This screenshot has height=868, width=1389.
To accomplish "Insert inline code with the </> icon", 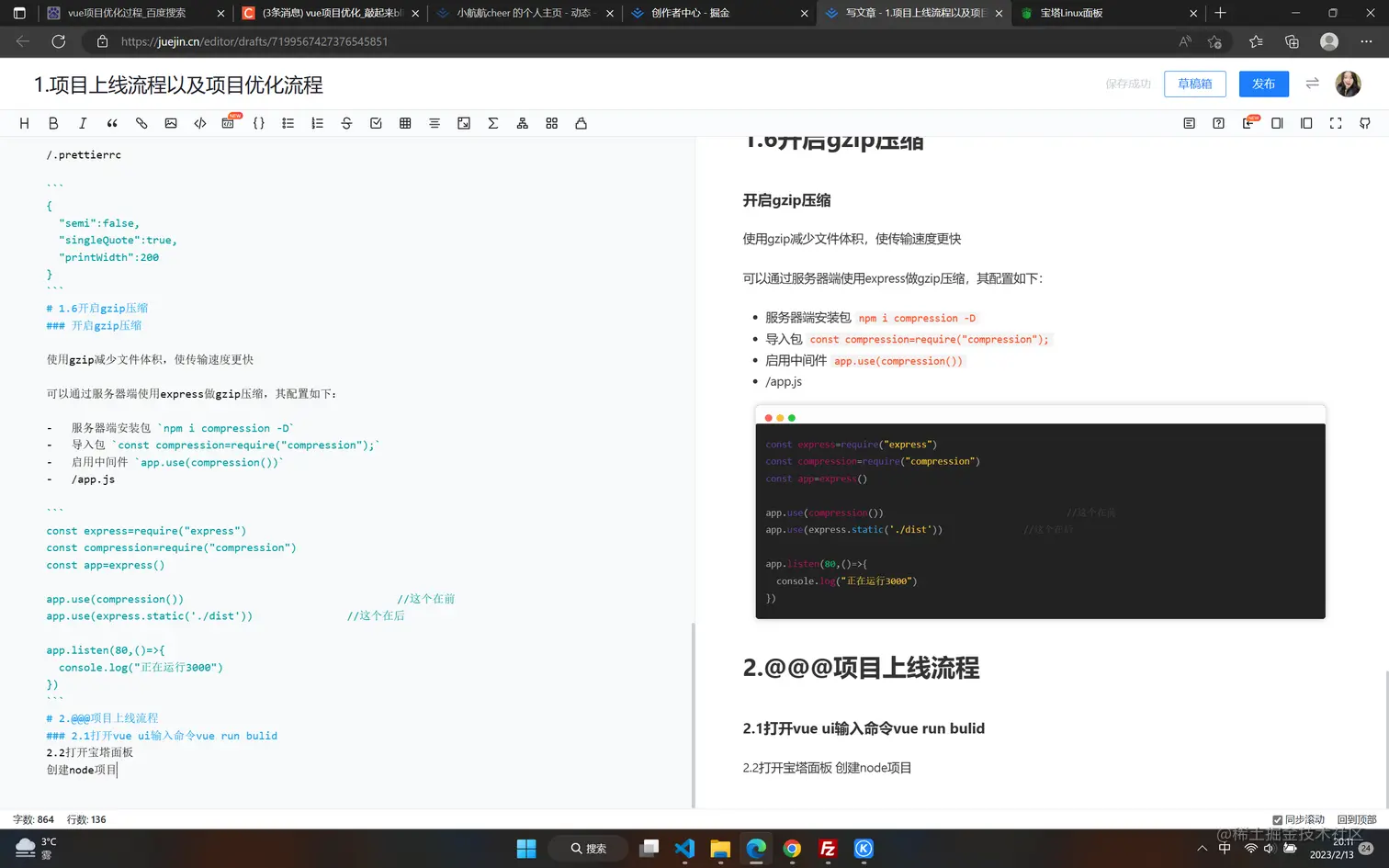I will [200, 123].
